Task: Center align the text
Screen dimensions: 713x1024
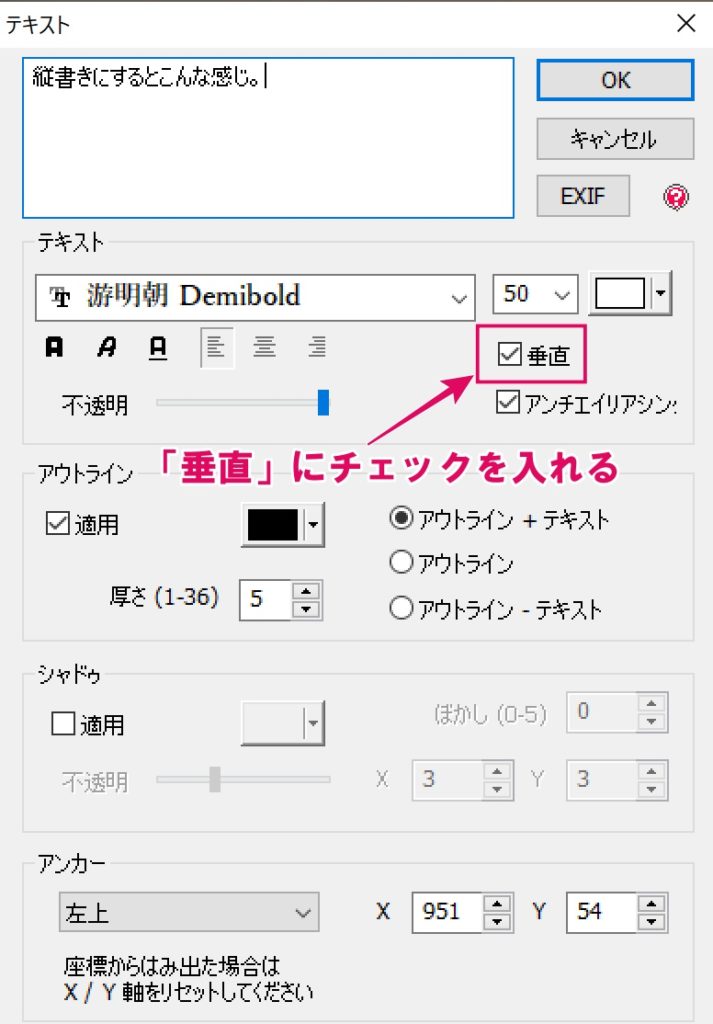Action: pyautogui.click(x=264, y=347)
